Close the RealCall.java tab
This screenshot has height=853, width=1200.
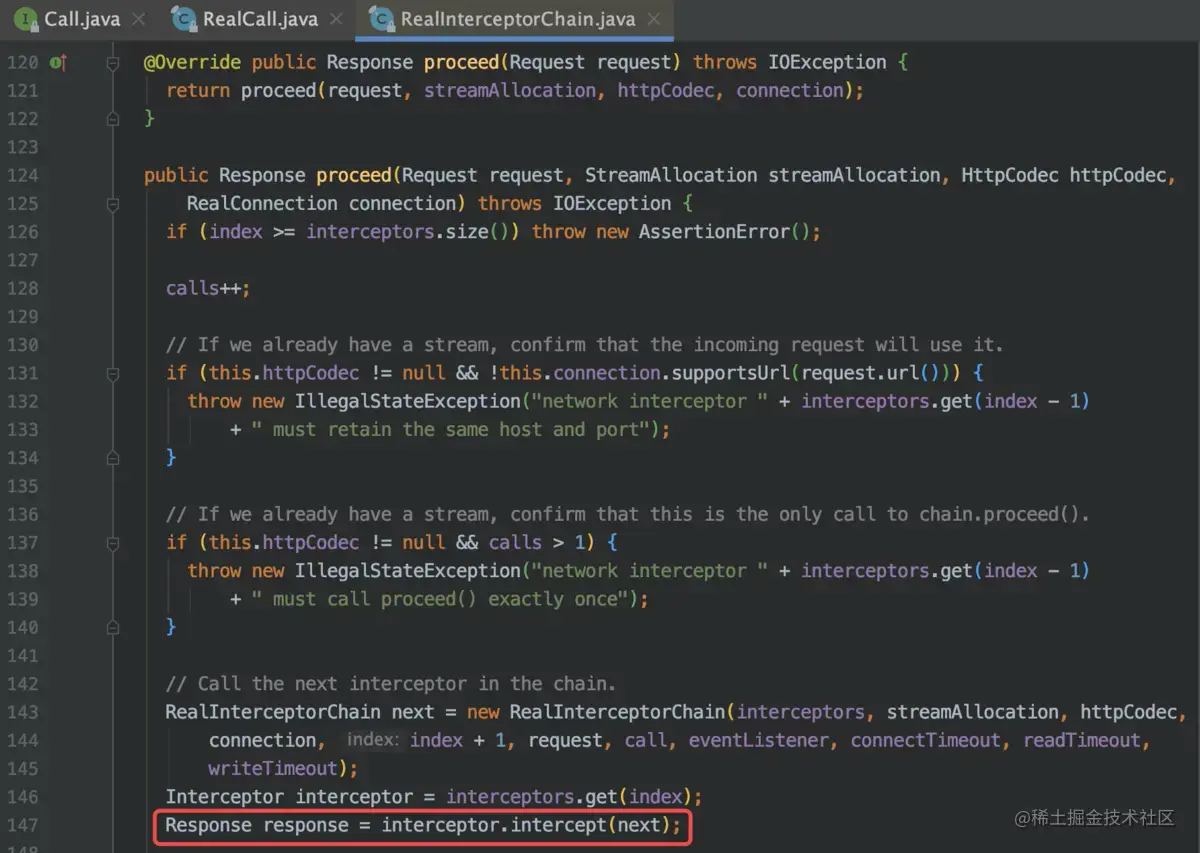pos(335,19)
